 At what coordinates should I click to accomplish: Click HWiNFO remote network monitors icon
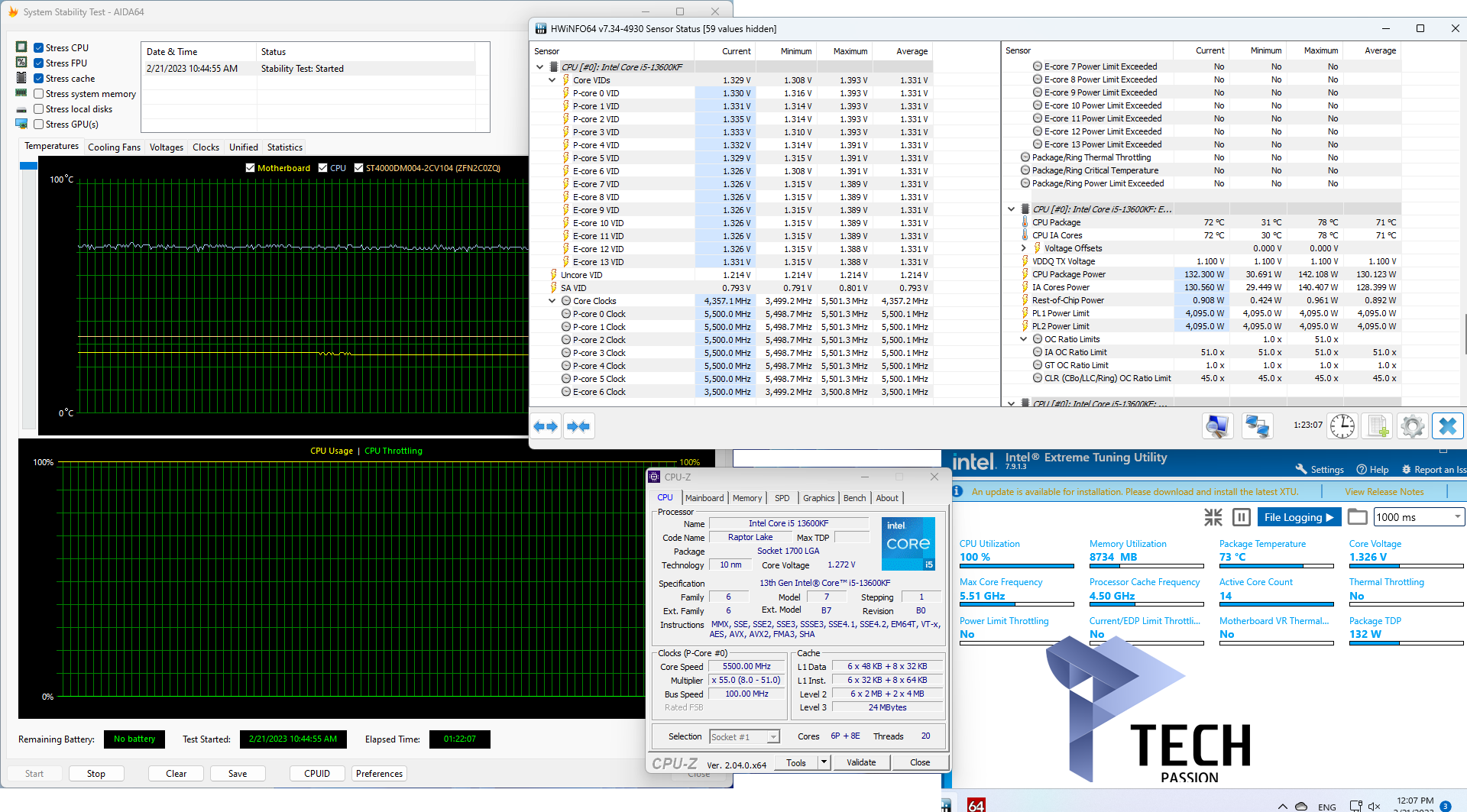click(x=1256, y=426)
